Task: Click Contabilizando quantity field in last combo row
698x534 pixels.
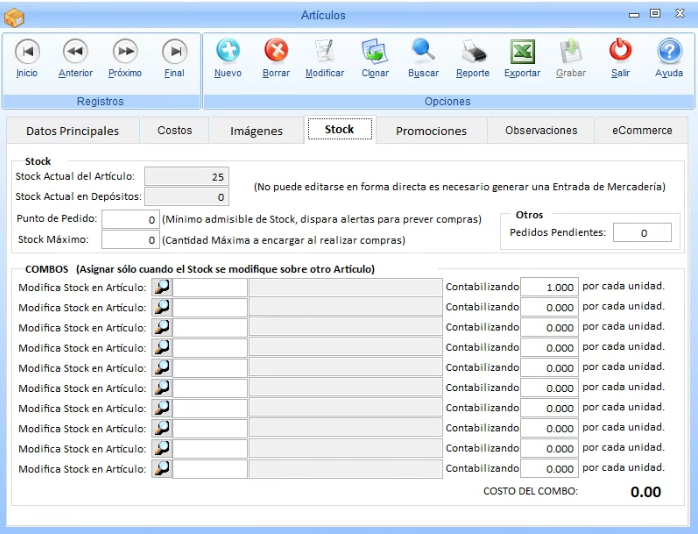Action: click(x=549, y=468)
